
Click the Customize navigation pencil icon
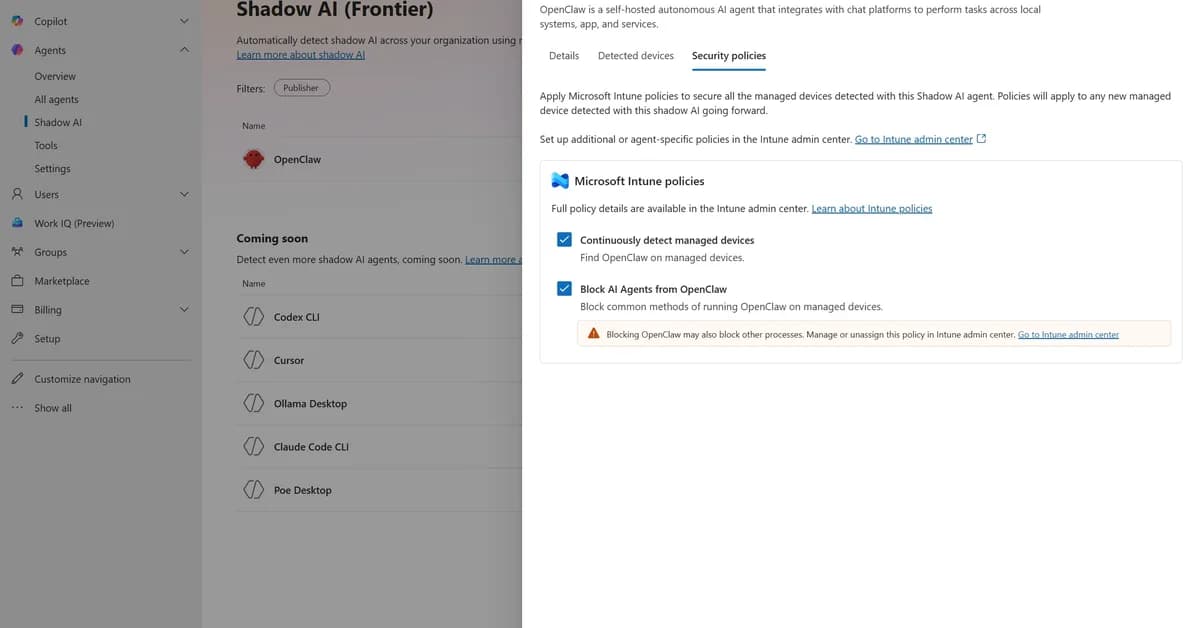tap(17, 379)
